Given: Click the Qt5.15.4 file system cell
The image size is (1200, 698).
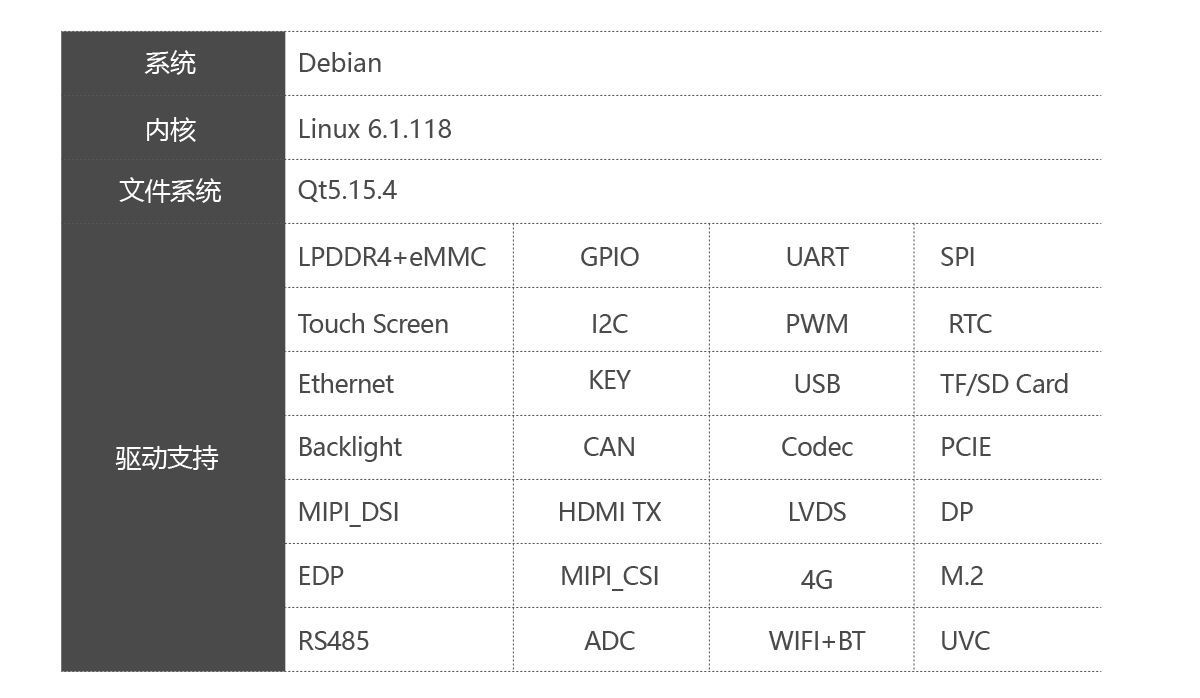Looking at the screenshot, I should point(347,190).
